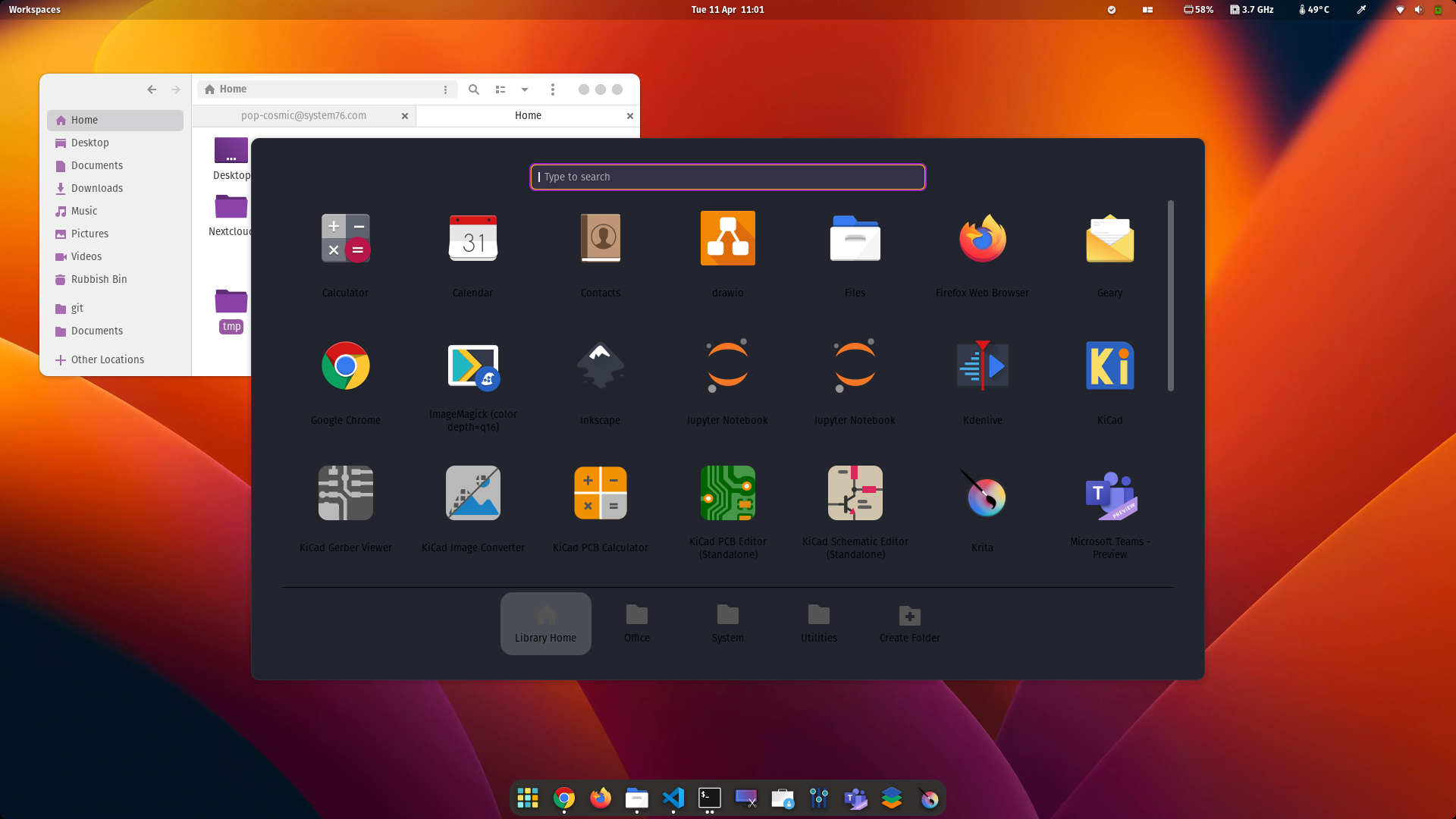This screenshot has height=819, width=1456.
Task: Launch the Geary mail app
Action: [x=1109, y=239]
